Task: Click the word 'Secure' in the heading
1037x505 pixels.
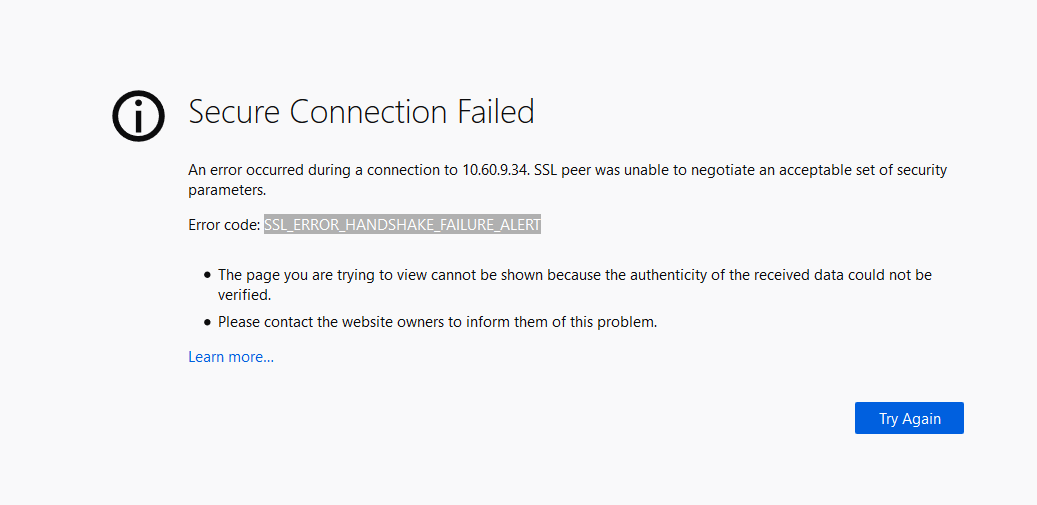Action: (235, 112)
